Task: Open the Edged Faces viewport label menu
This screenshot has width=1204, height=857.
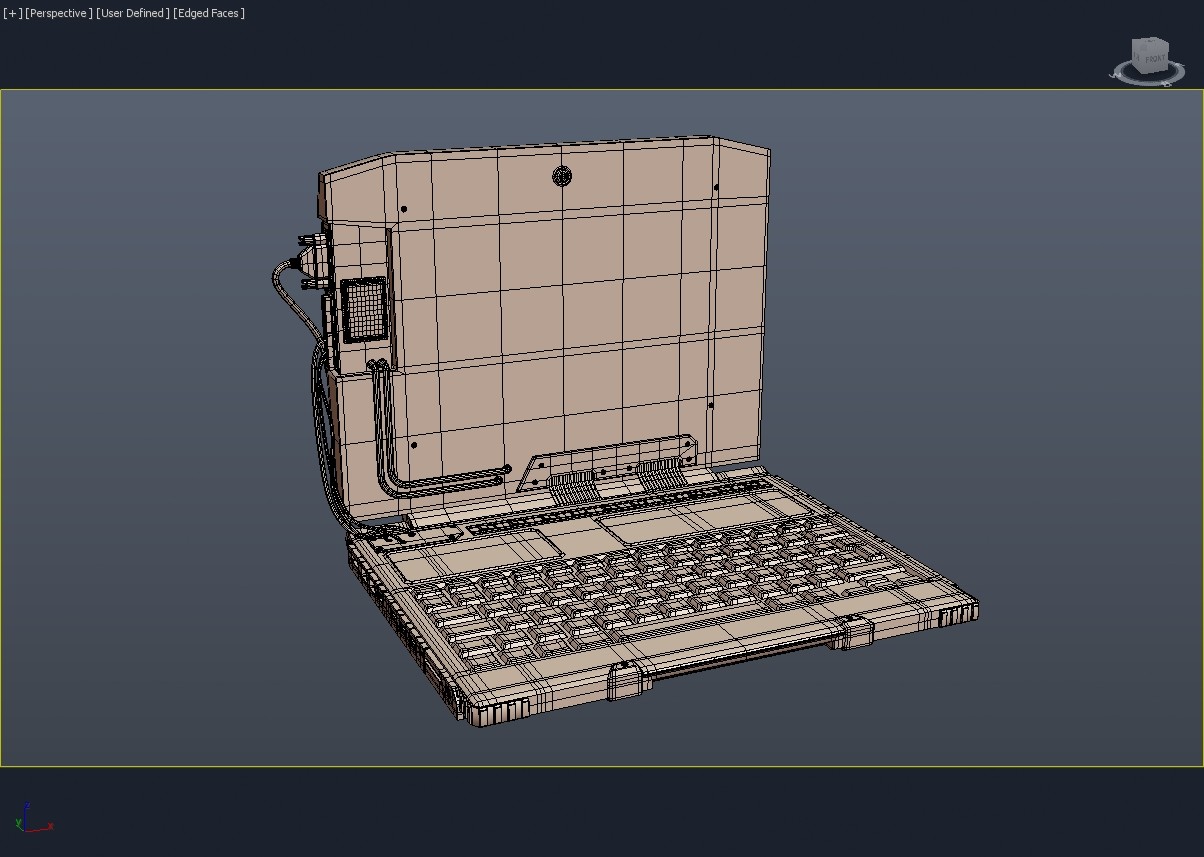Action: [x=207, y=13]
